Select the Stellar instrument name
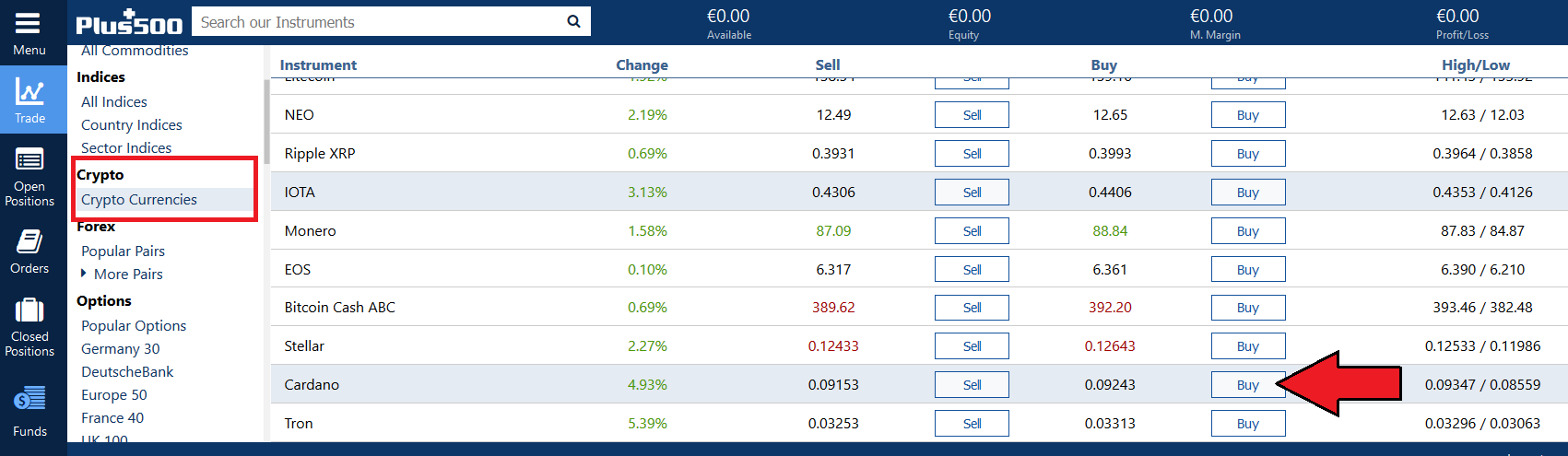This screenshot has height=456, width=1568. [x=304, y=346]
